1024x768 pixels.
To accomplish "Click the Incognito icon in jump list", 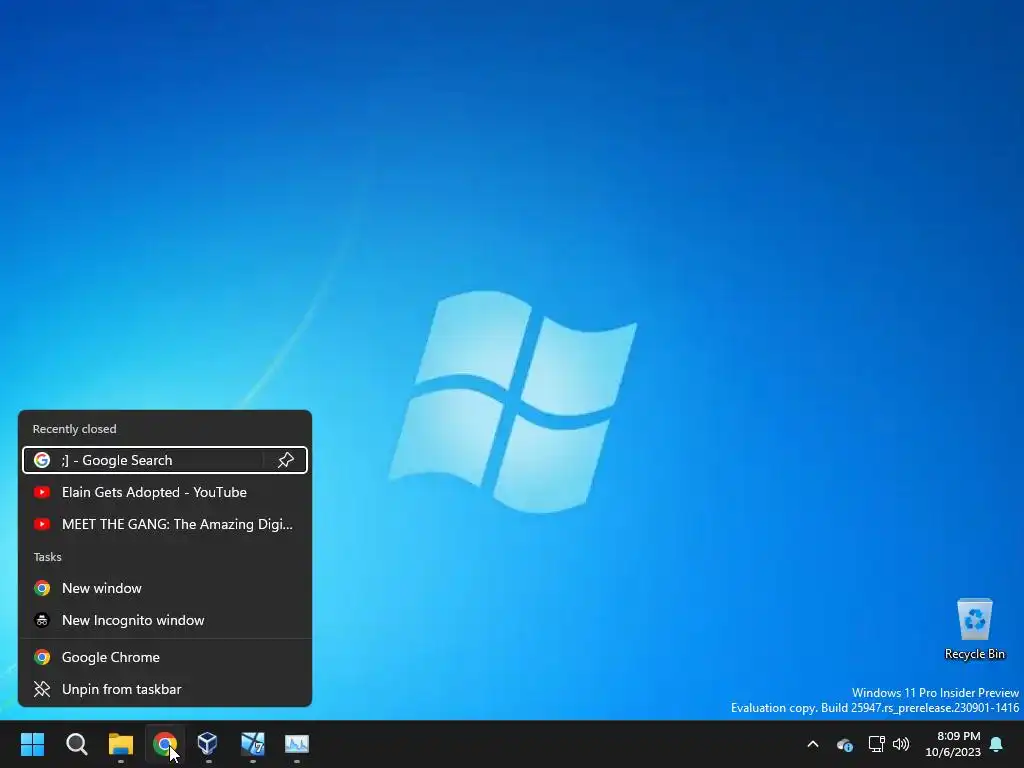I will tap(42, 620).
